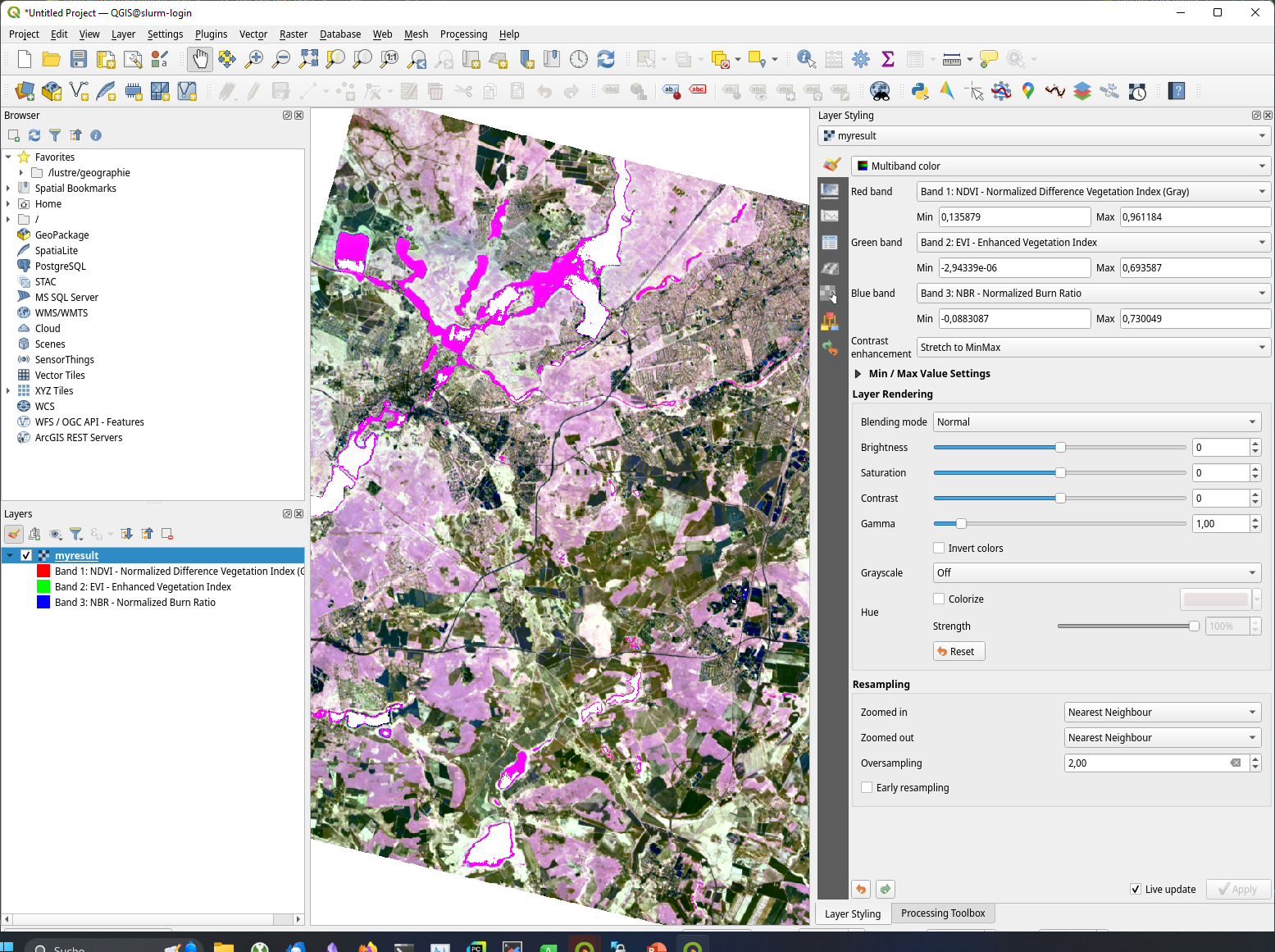Expand Min / Max Value Settings section
This screenshot has width=1275, height=952.
(x=858, y=373)
